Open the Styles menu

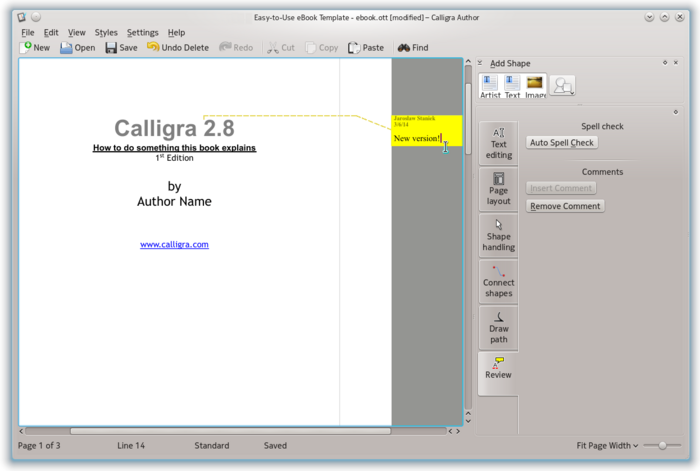click(x=106, y=32)
